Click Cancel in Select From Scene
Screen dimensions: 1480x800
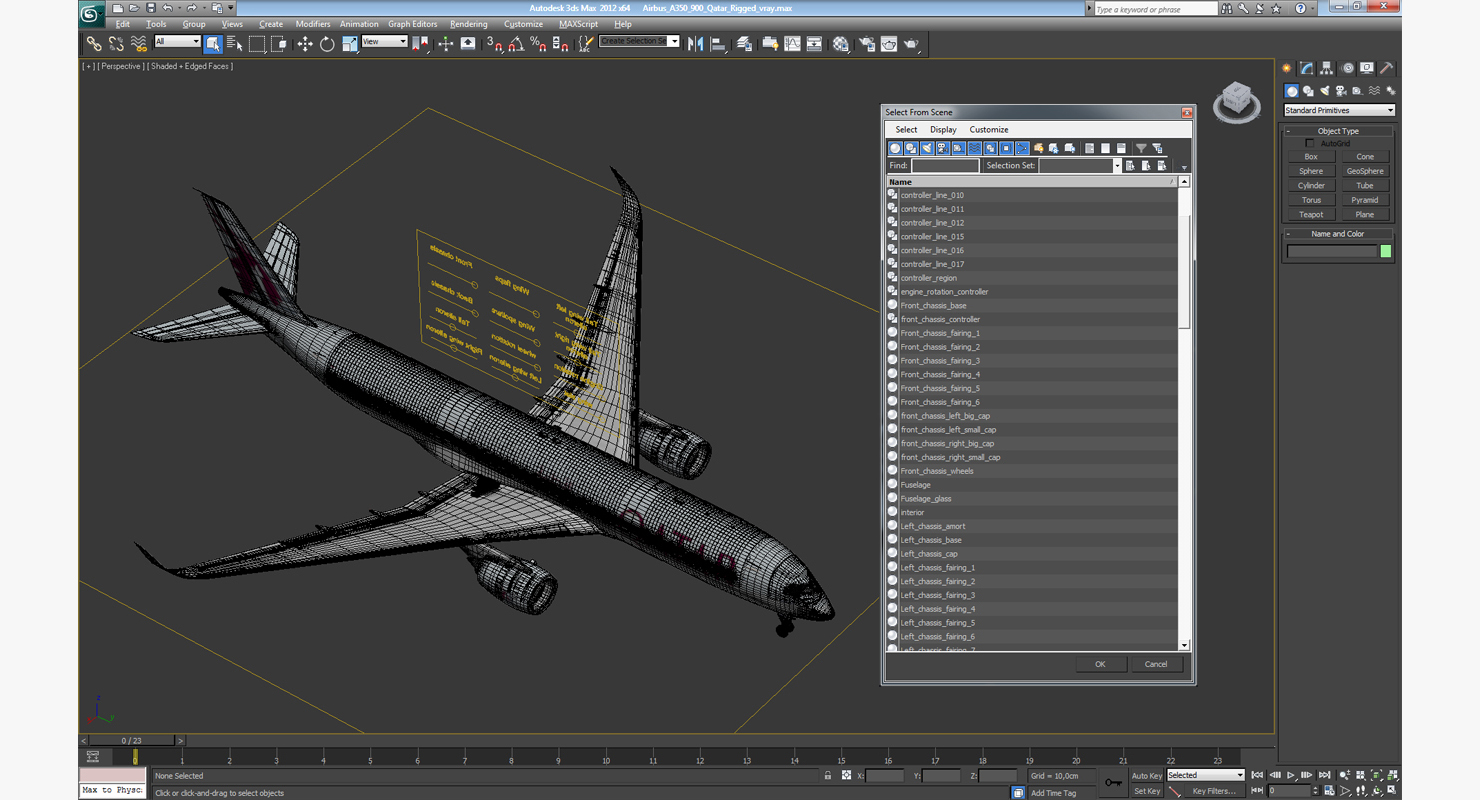[x=1156, y=664]
